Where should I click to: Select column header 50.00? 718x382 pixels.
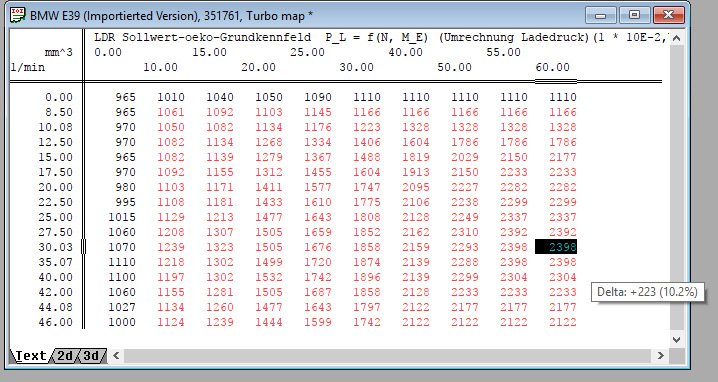pos(454,67)
